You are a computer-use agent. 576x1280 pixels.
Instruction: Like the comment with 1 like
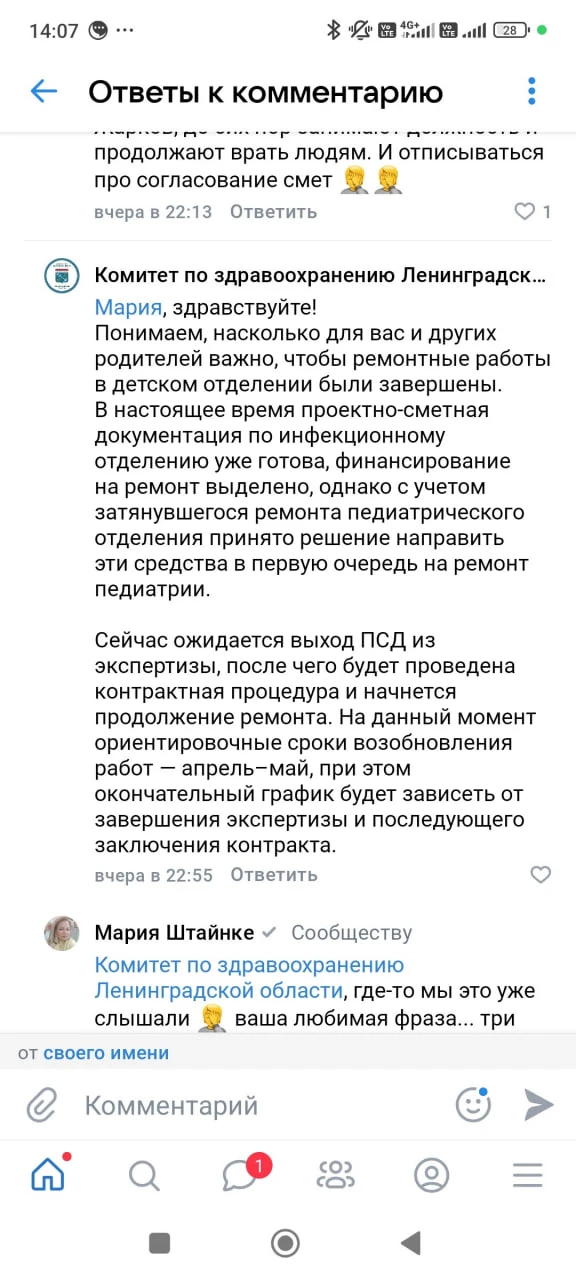click(x=524, y=211)
